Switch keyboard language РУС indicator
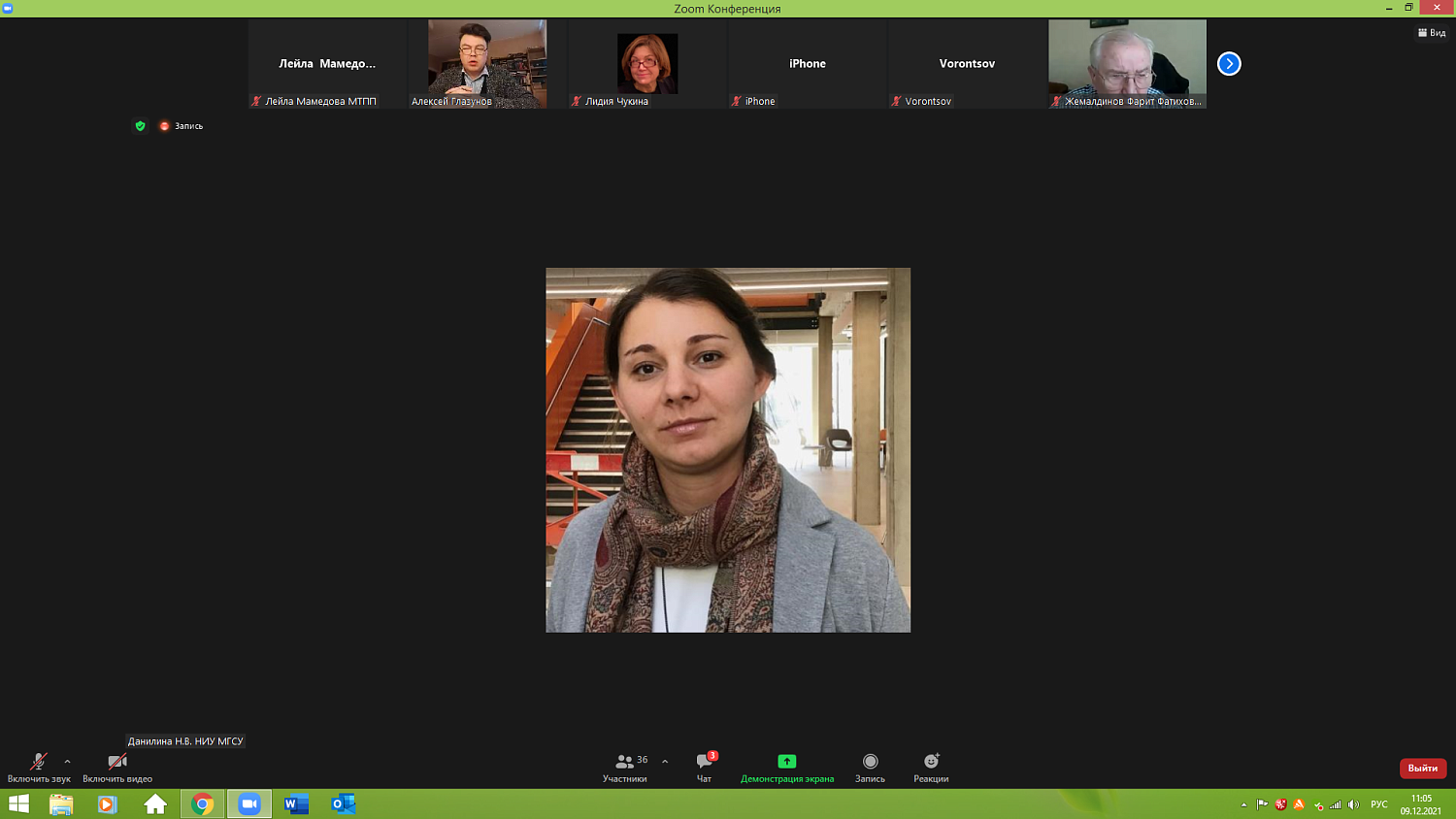The width and height of the screenshot is (1456, 819). [1379, 804]
